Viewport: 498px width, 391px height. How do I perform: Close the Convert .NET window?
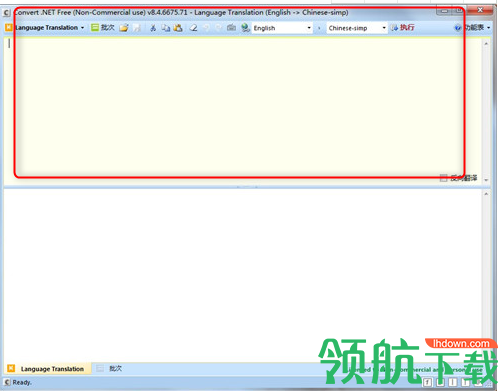click(480, 10)
